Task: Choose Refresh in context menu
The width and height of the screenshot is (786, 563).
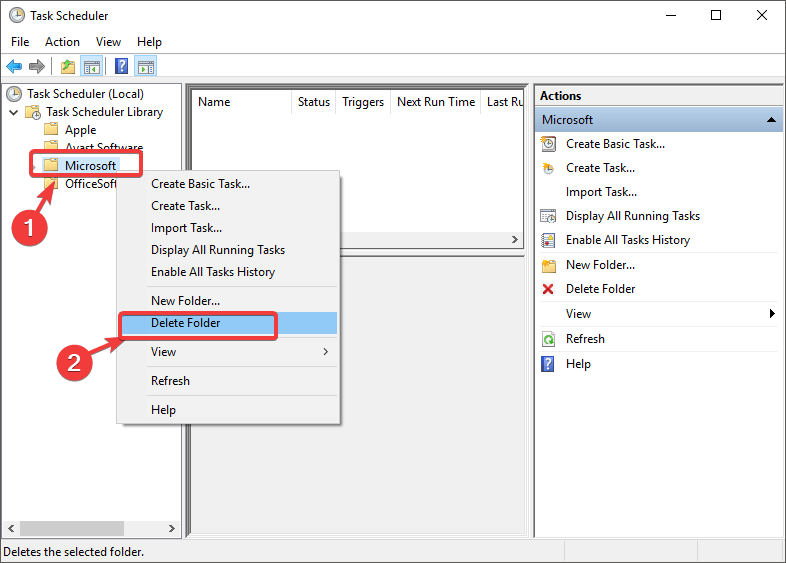Action: click(x=229, y=381)
